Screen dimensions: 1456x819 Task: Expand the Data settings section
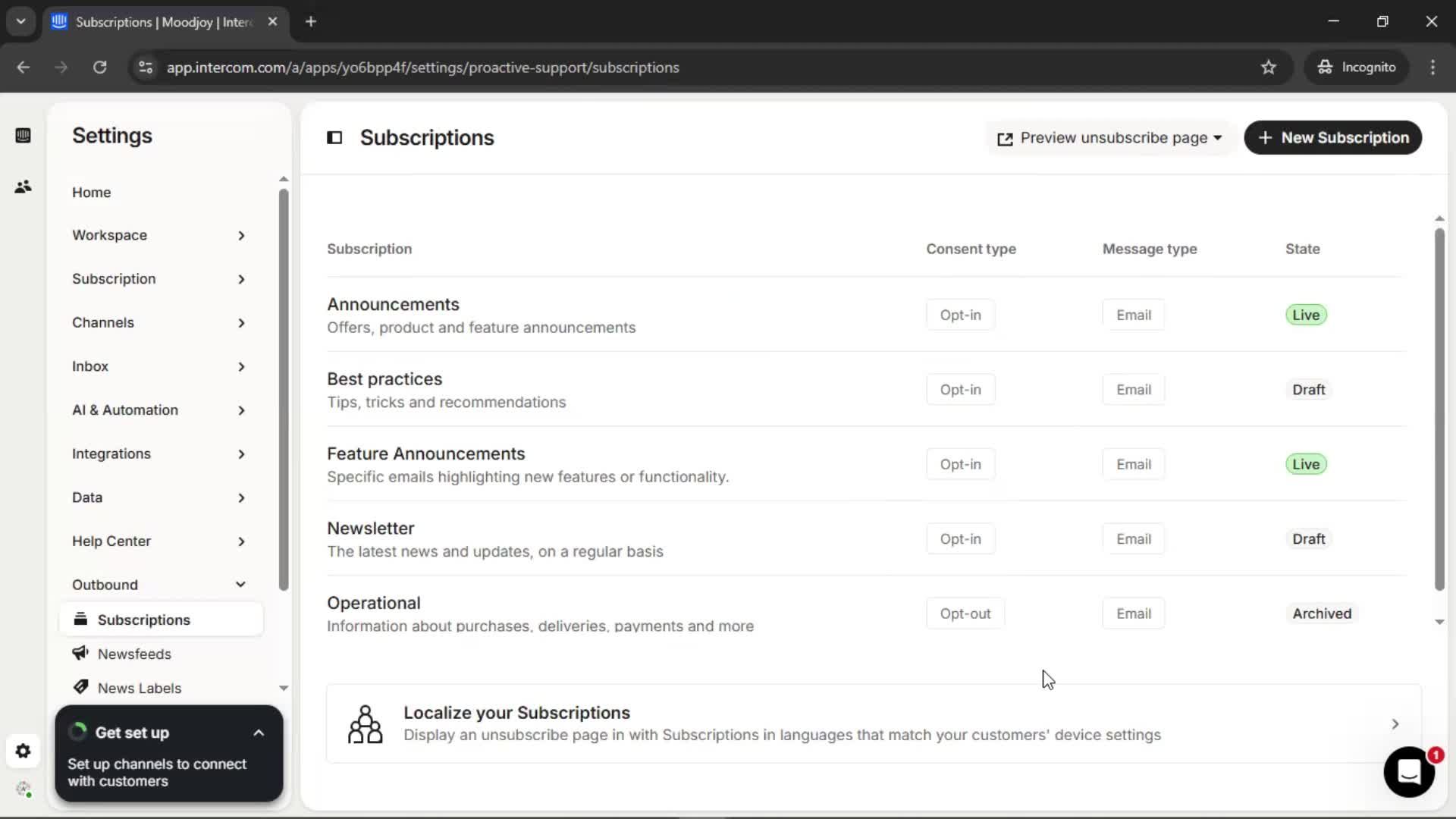coord(159,497)
